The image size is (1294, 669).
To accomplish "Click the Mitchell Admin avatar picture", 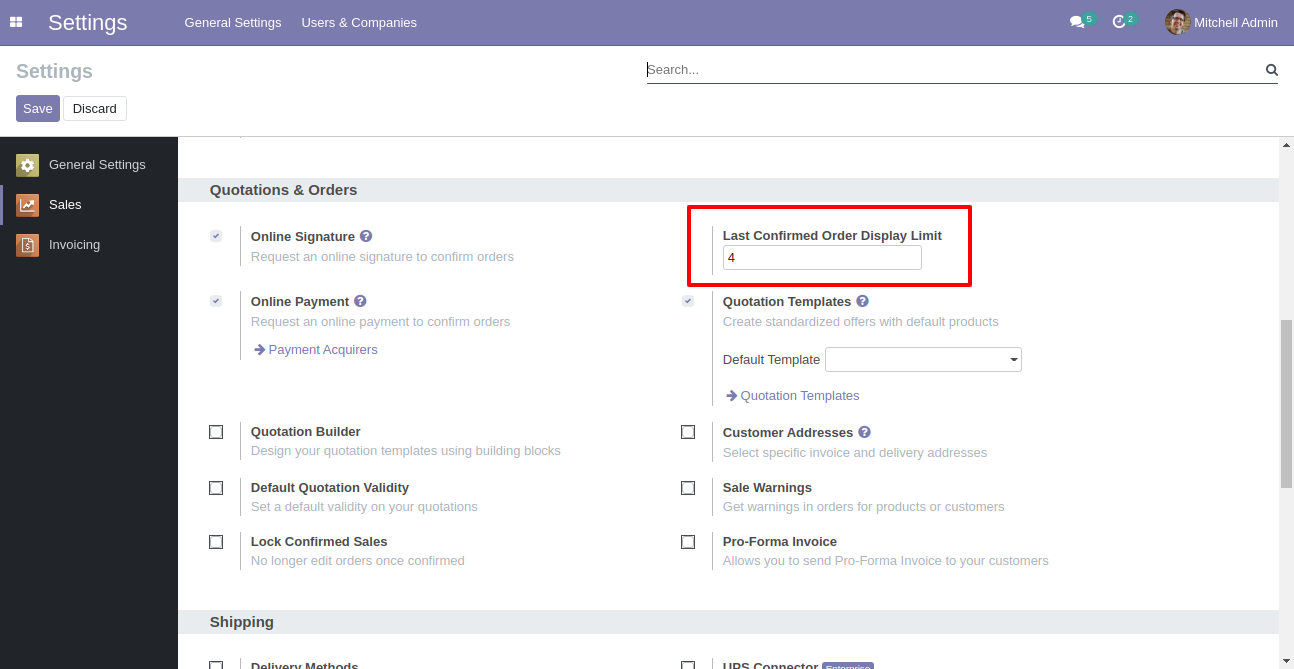I will [x=1177, y=22].
